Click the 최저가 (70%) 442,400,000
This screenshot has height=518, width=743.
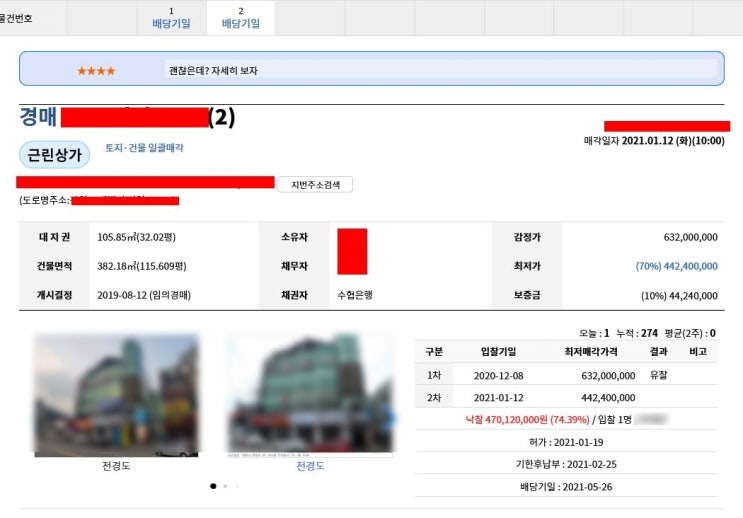click(677, 266)
